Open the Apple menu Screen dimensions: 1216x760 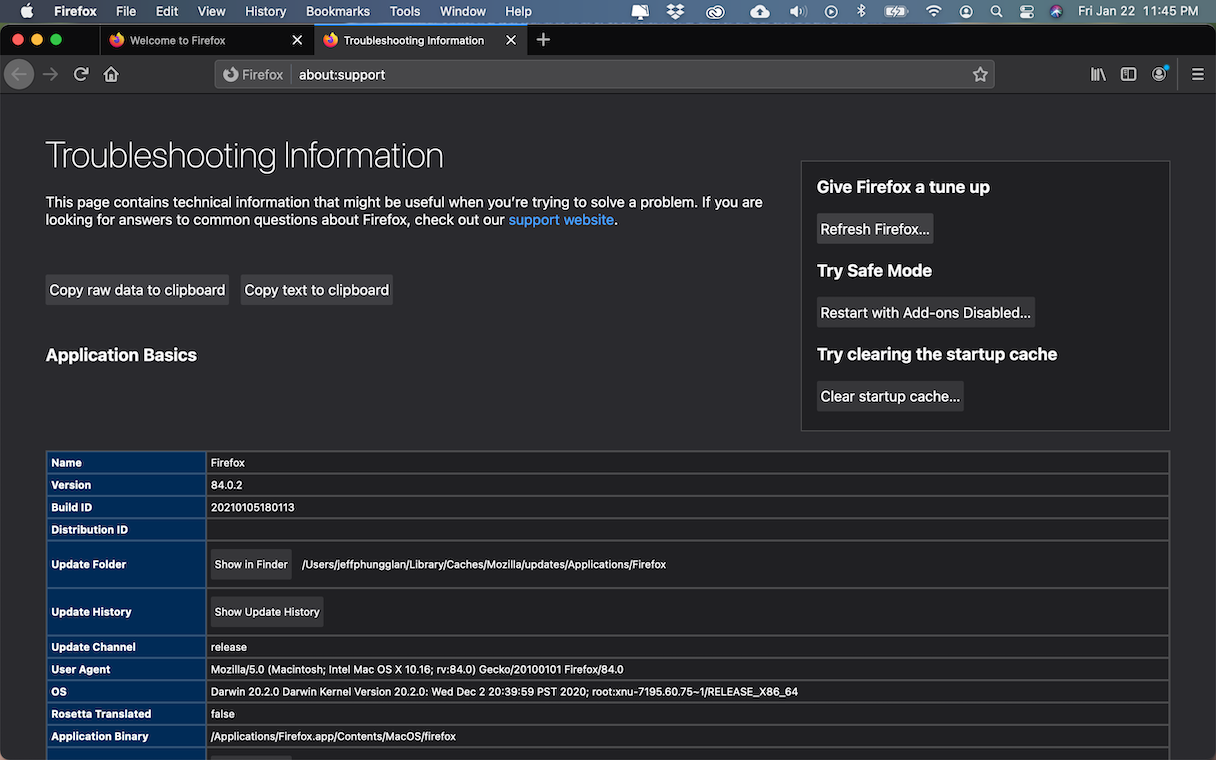[26, 11]
